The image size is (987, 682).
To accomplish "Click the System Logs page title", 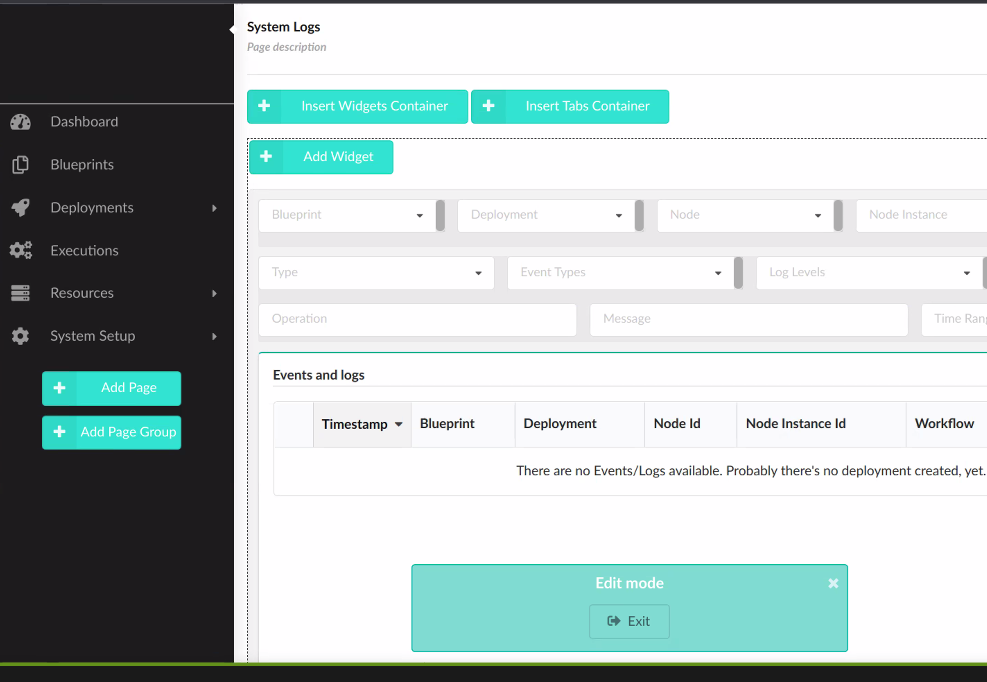I will point(283,27).
